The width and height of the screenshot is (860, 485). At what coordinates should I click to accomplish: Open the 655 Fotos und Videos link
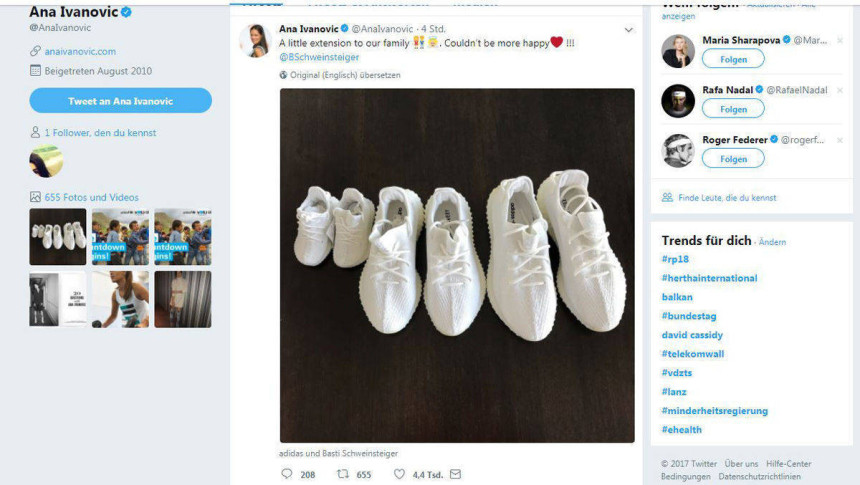pos(91,197)
